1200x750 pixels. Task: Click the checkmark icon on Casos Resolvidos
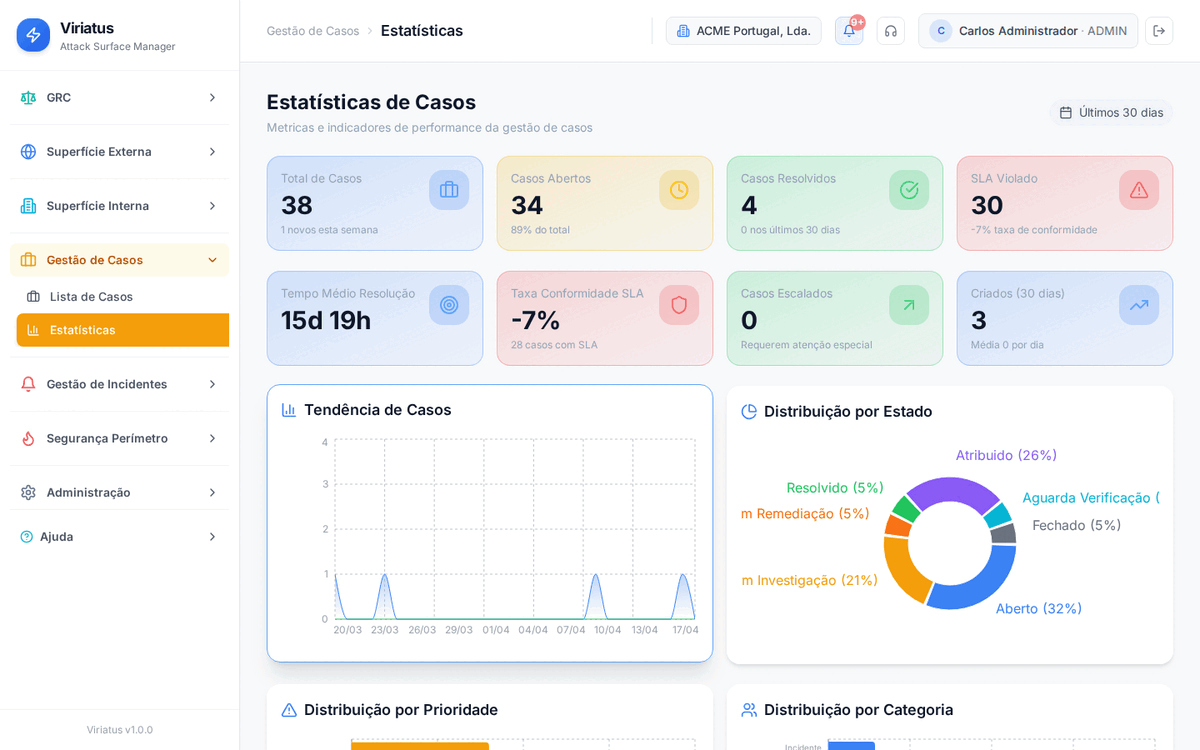(x=909, y=190)
